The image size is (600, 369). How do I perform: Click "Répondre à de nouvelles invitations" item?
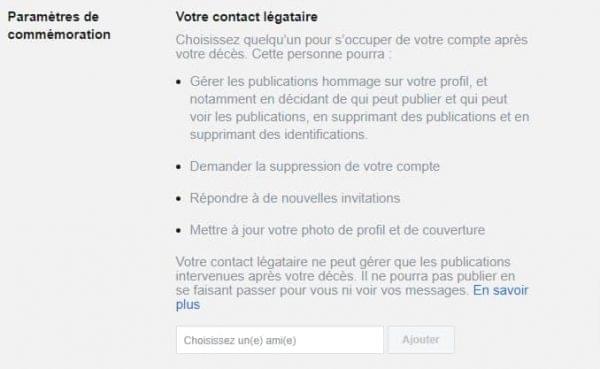coord(295,198)
